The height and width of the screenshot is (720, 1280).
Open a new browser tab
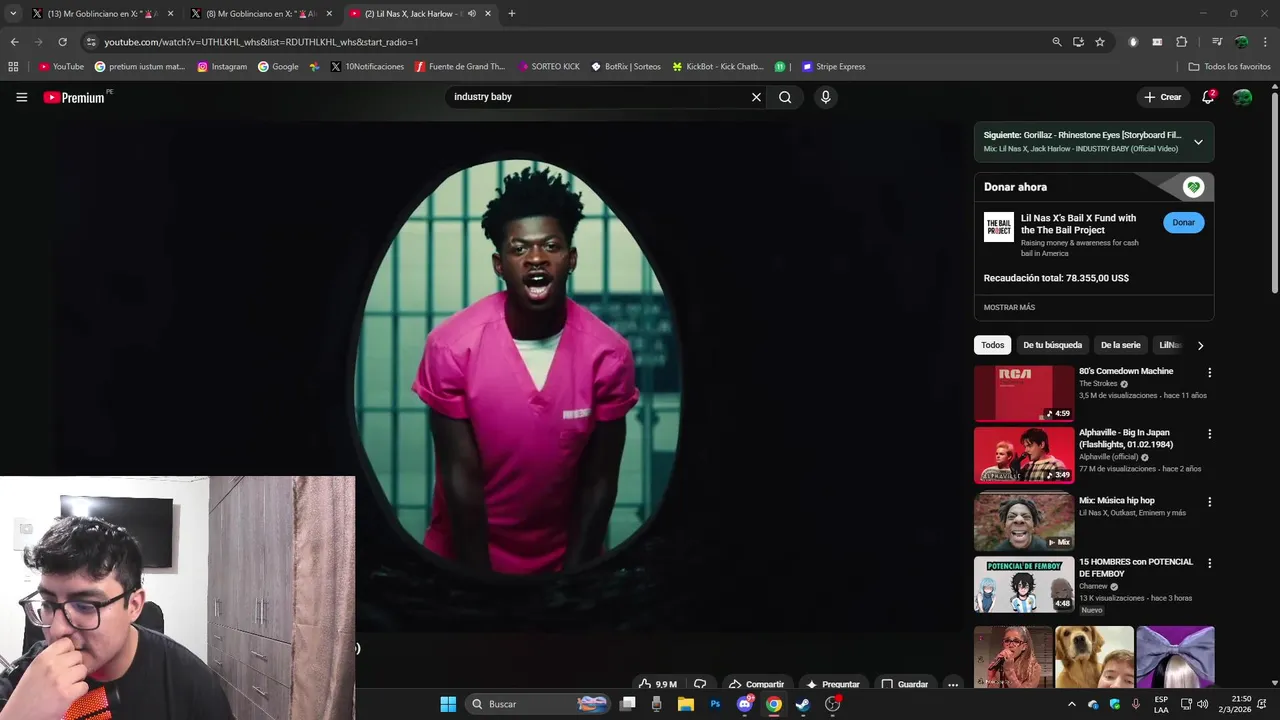(x=512, y=14)
